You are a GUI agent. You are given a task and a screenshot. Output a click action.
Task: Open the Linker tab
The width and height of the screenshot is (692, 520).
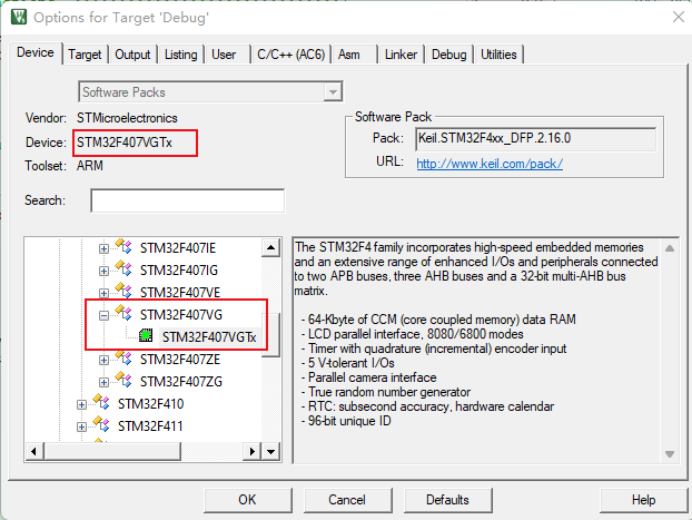tap(401, 54)
